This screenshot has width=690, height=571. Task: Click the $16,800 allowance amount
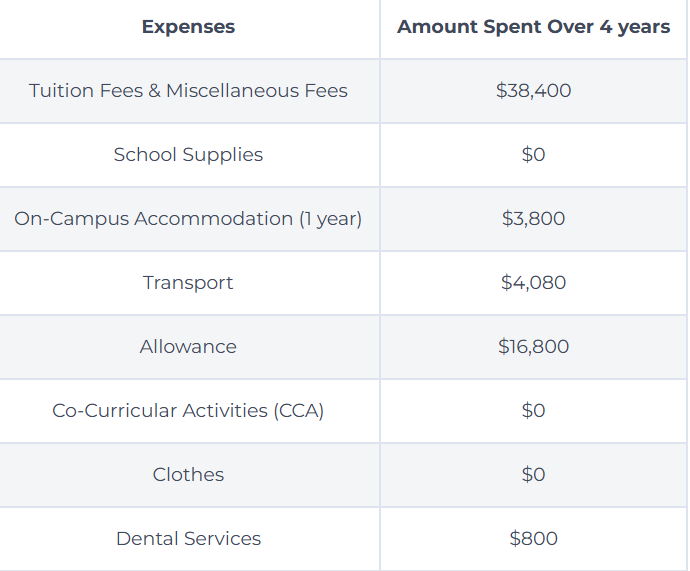click(533, 347)
